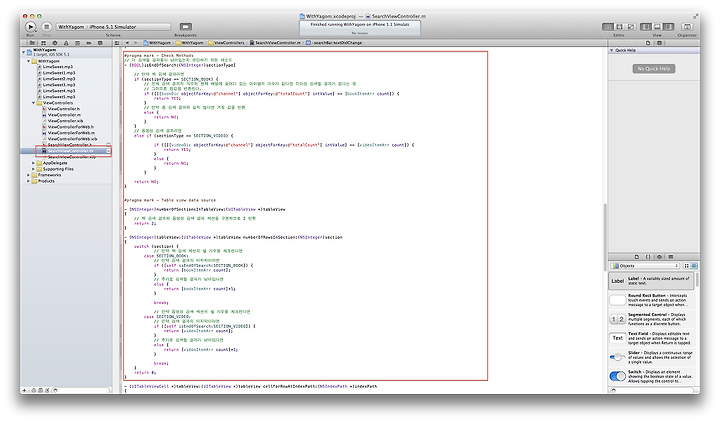Select the Assistant editor mode
Viewport: 720px width, 422px height.
click(x=619, y=27)
